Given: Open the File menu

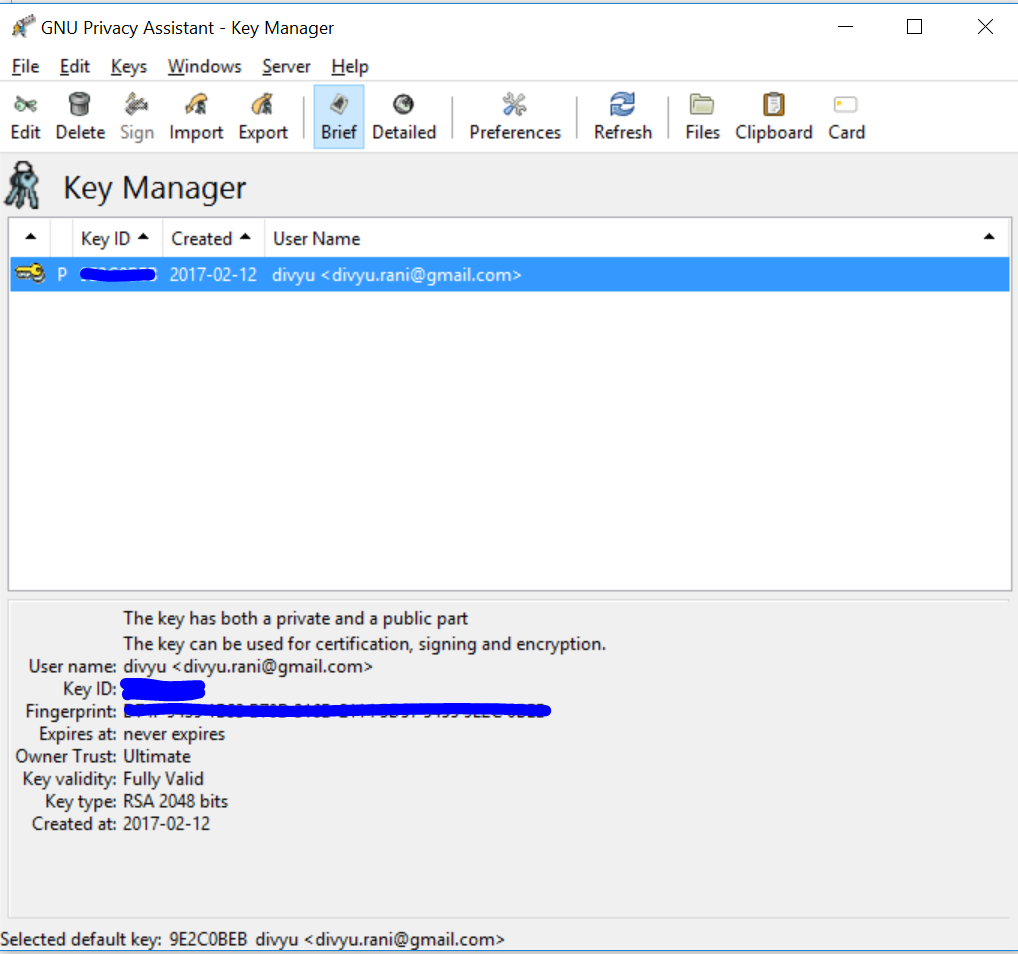Looking at the screenshot, I should [x=25, y=66].
